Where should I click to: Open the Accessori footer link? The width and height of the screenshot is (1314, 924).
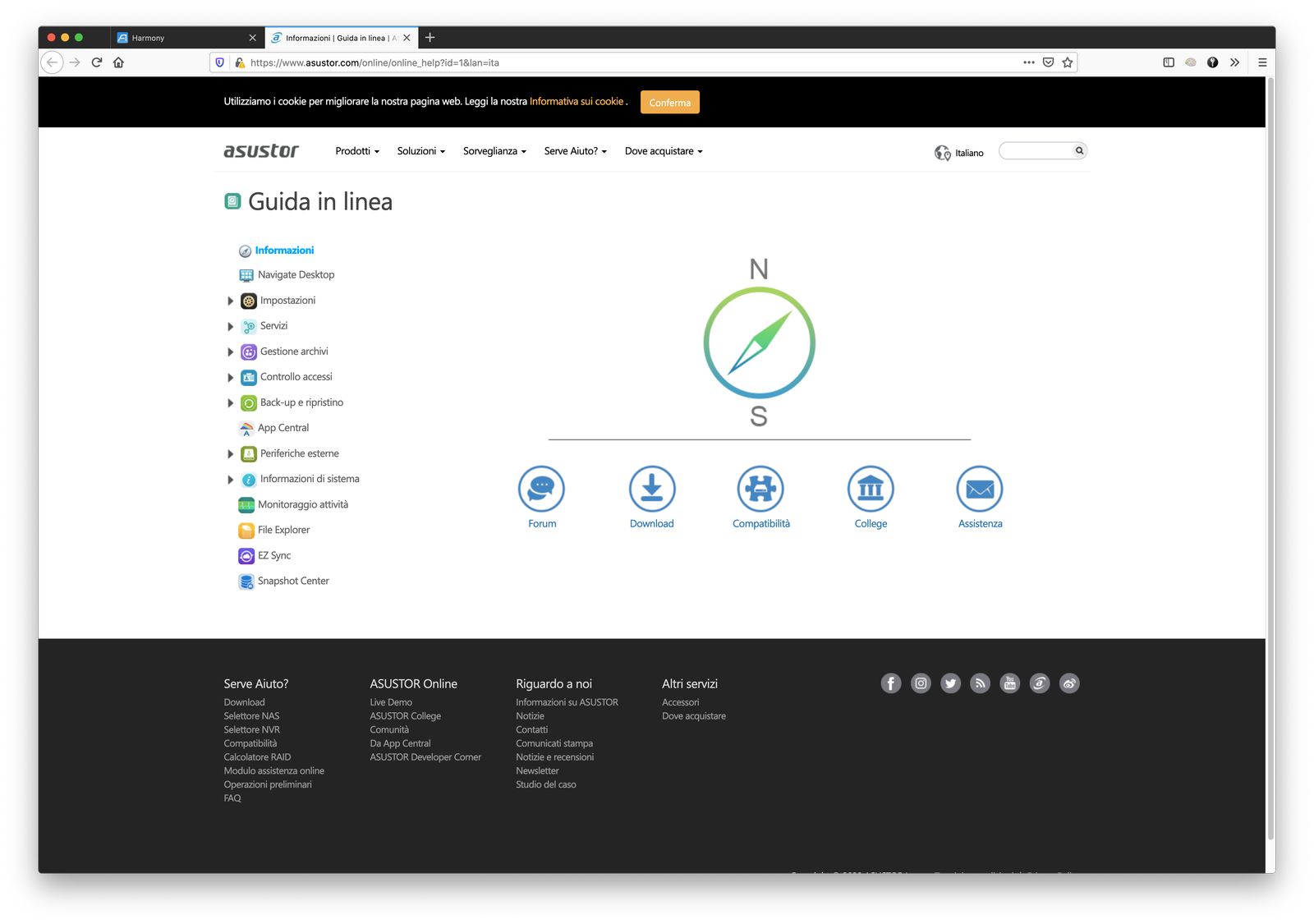[681, 702]
